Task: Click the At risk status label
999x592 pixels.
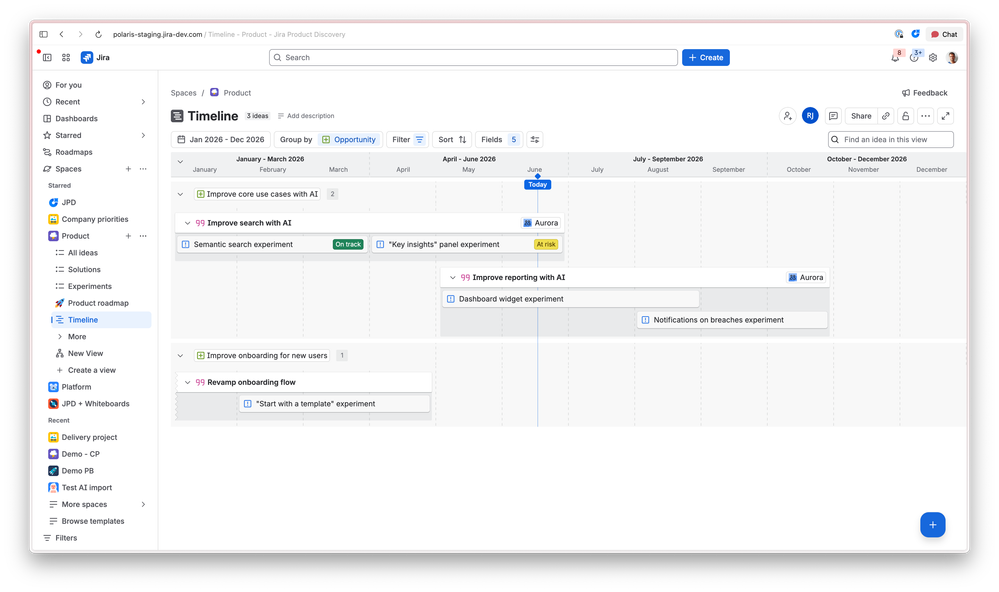Action: coord(546,244)
